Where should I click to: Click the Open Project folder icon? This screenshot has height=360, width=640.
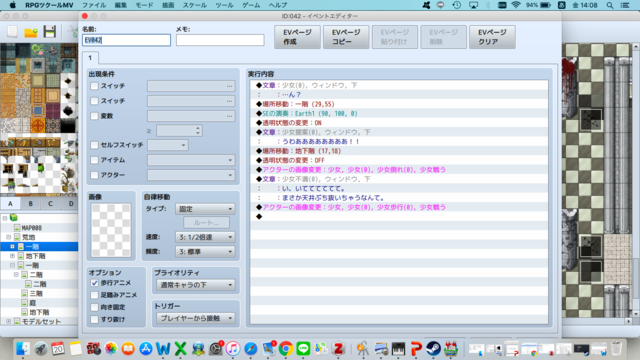31,32
